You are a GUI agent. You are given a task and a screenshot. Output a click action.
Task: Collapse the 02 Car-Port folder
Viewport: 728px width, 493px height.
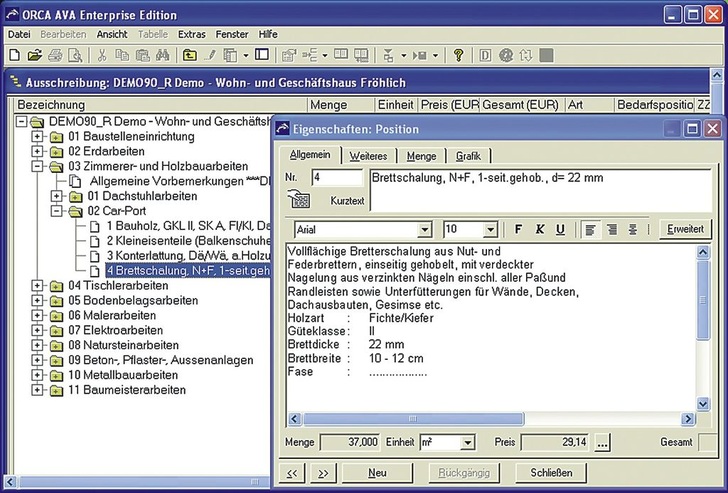pyautogui.click(x=57, y=211)
